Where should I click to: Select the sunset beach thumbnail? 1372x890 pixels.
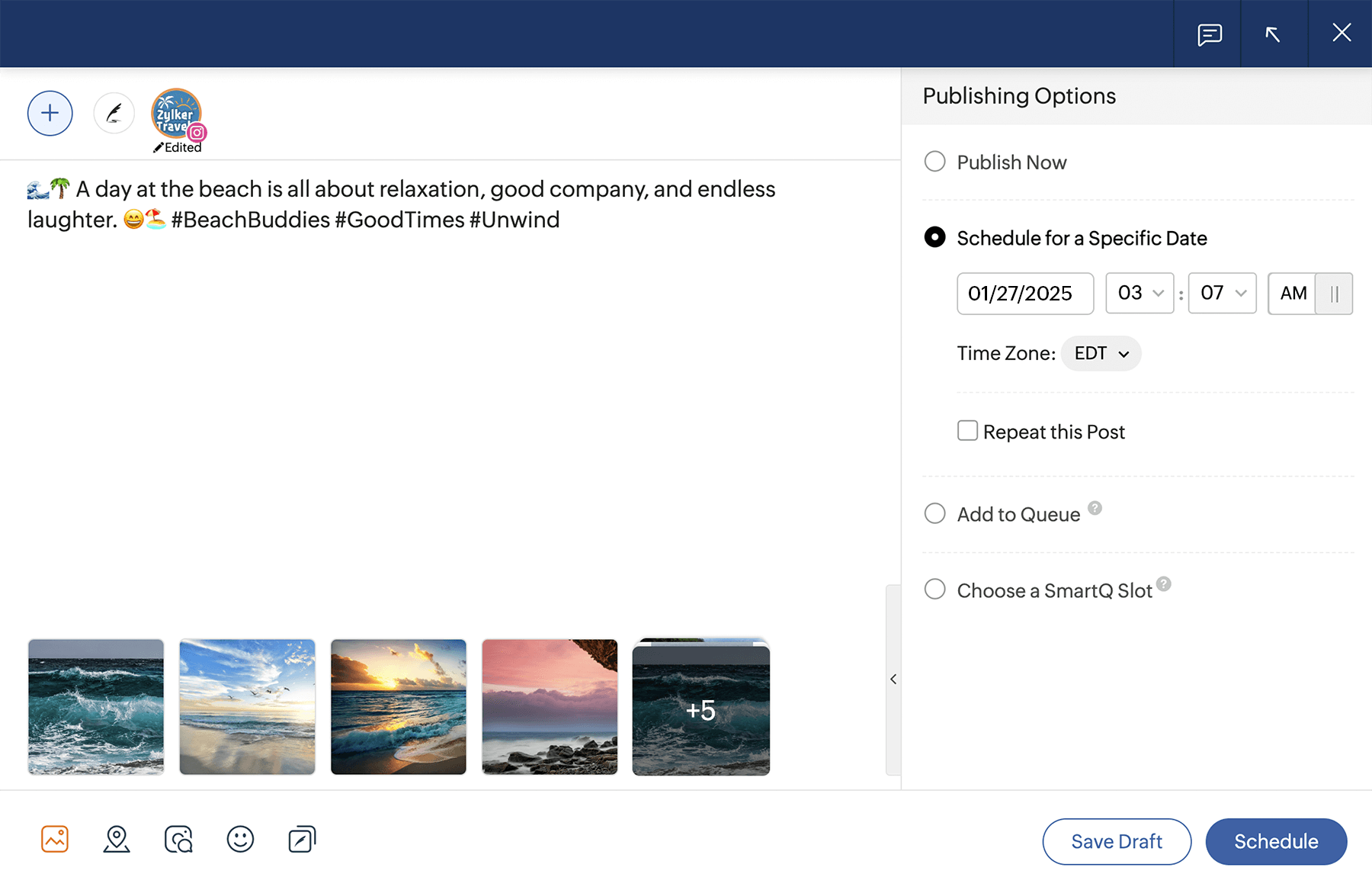[399, 707]
